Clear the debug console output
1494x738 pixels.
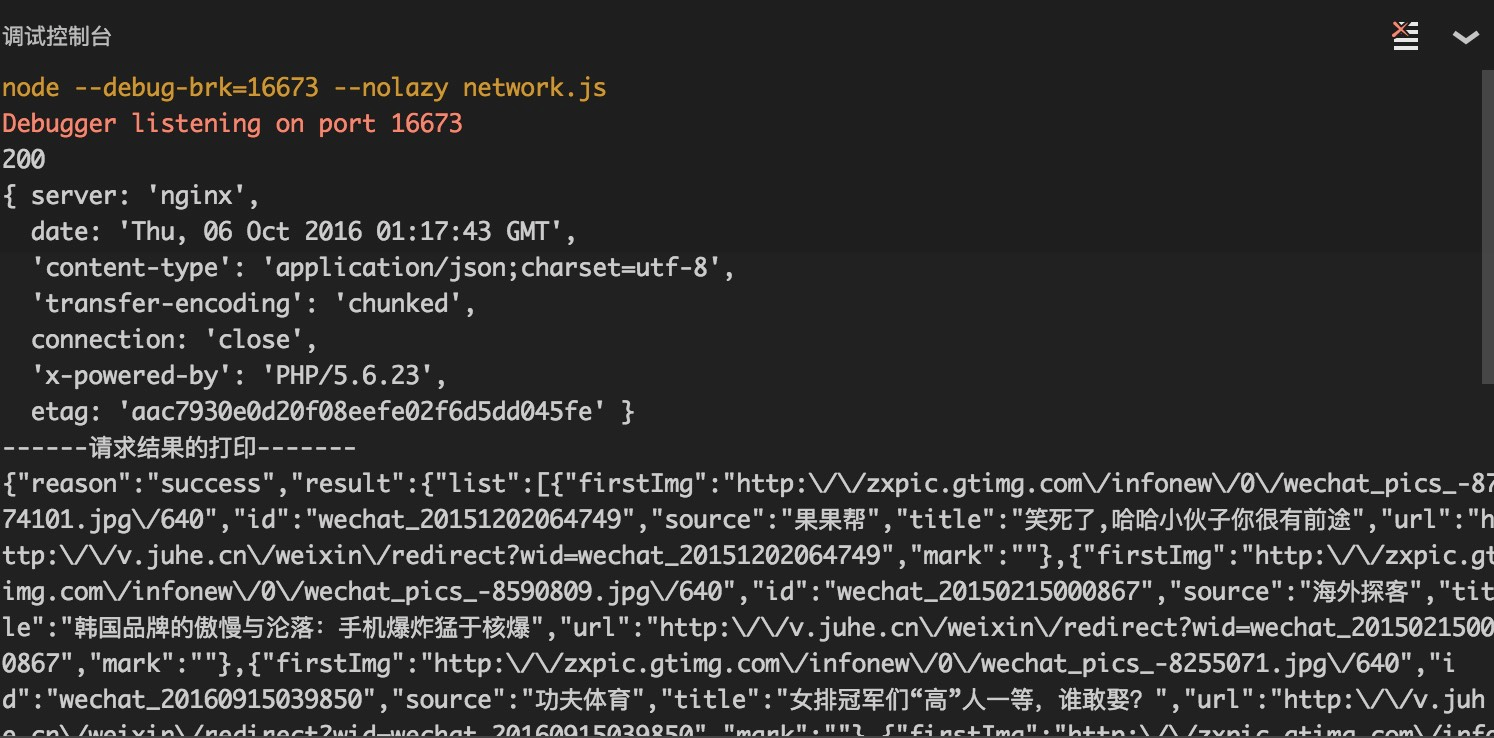[1404, 35]
